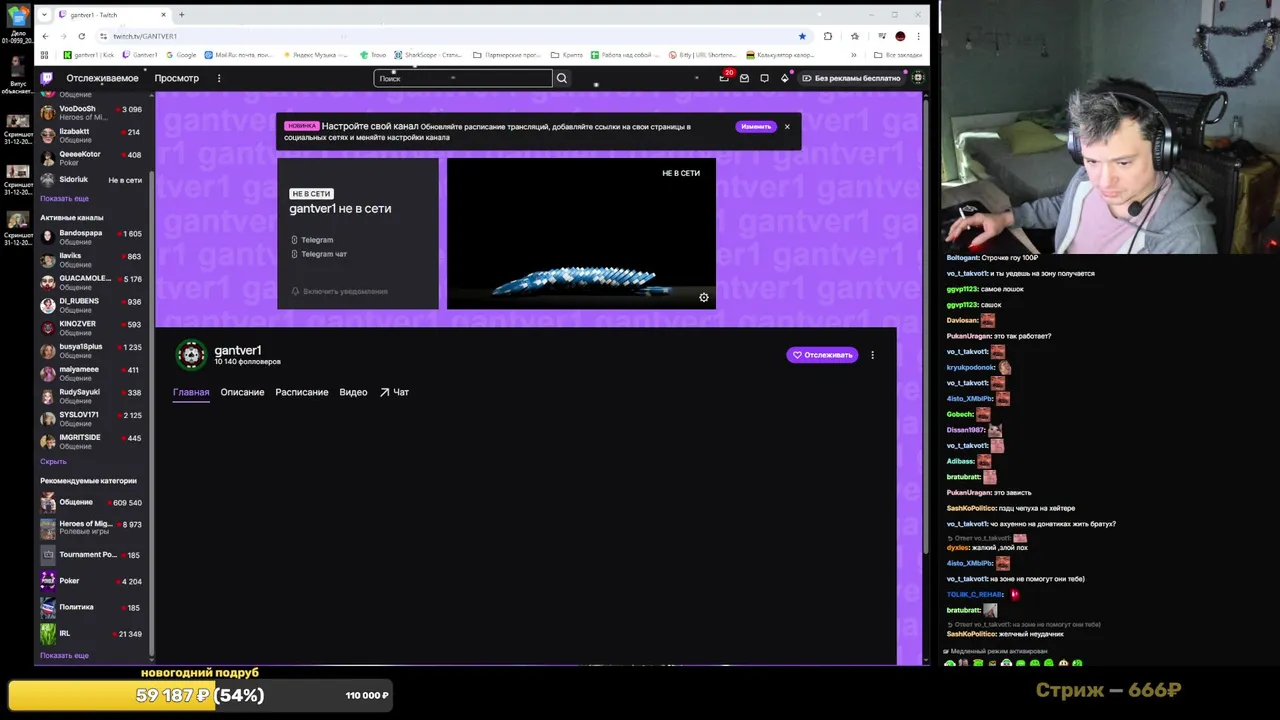
Task: Click the heart Отслеживать follow button
Action: tap(822, 355)
